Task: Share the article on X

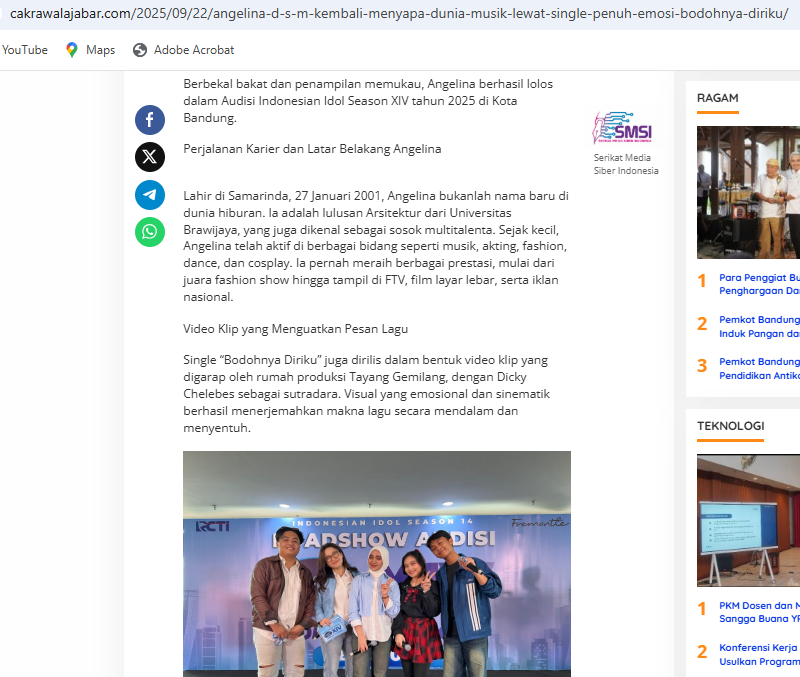Action: pyautogui.click(x=150, y=157)
